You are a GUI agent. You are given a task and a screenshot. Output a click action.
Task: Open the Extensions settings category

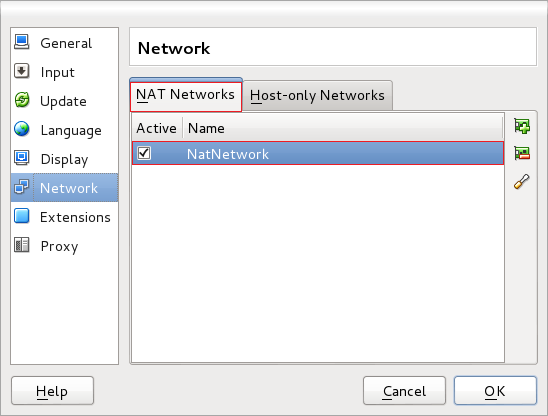[64, 217]
